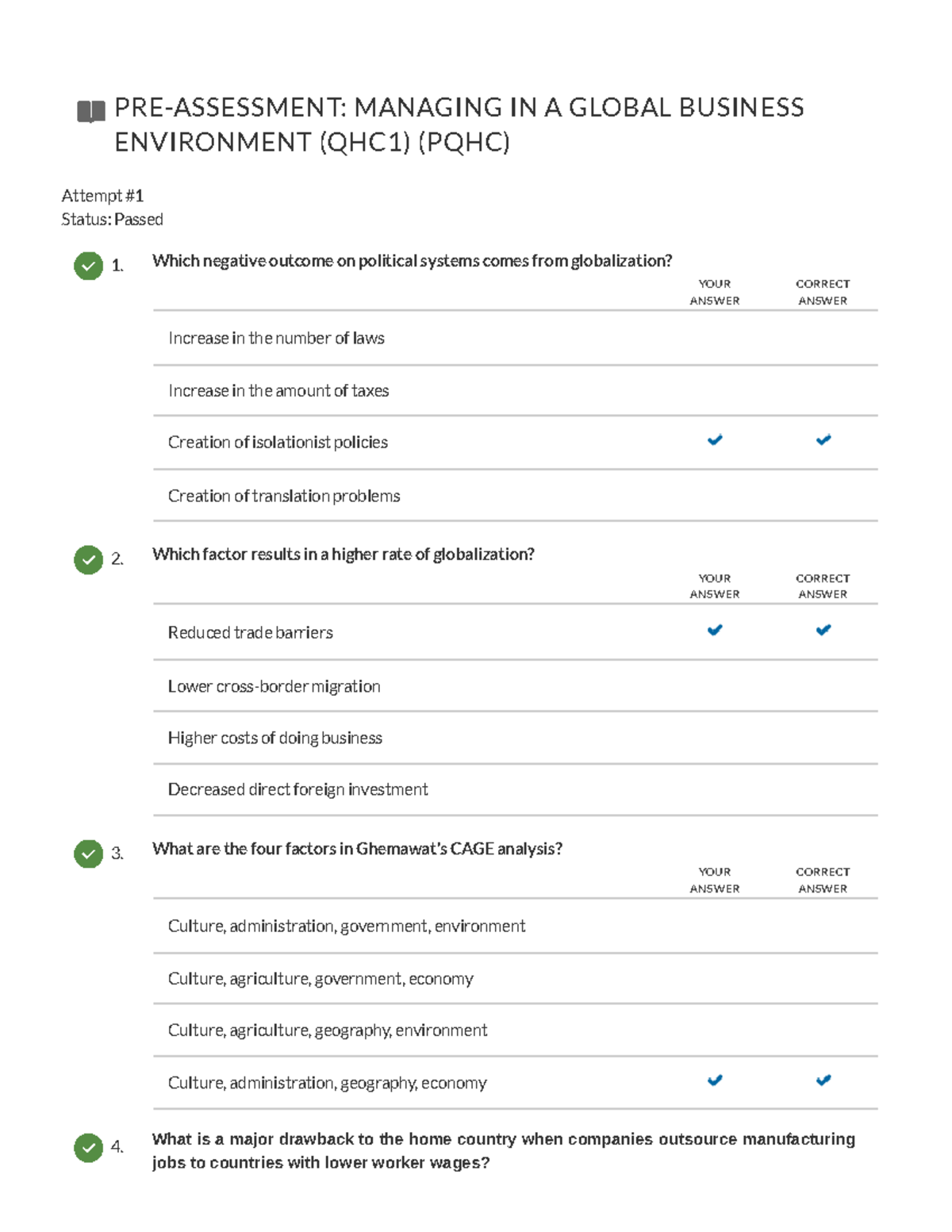The image size is (952, 1232).
Task: Click green check icon for question 2
Action: [88, 560]
